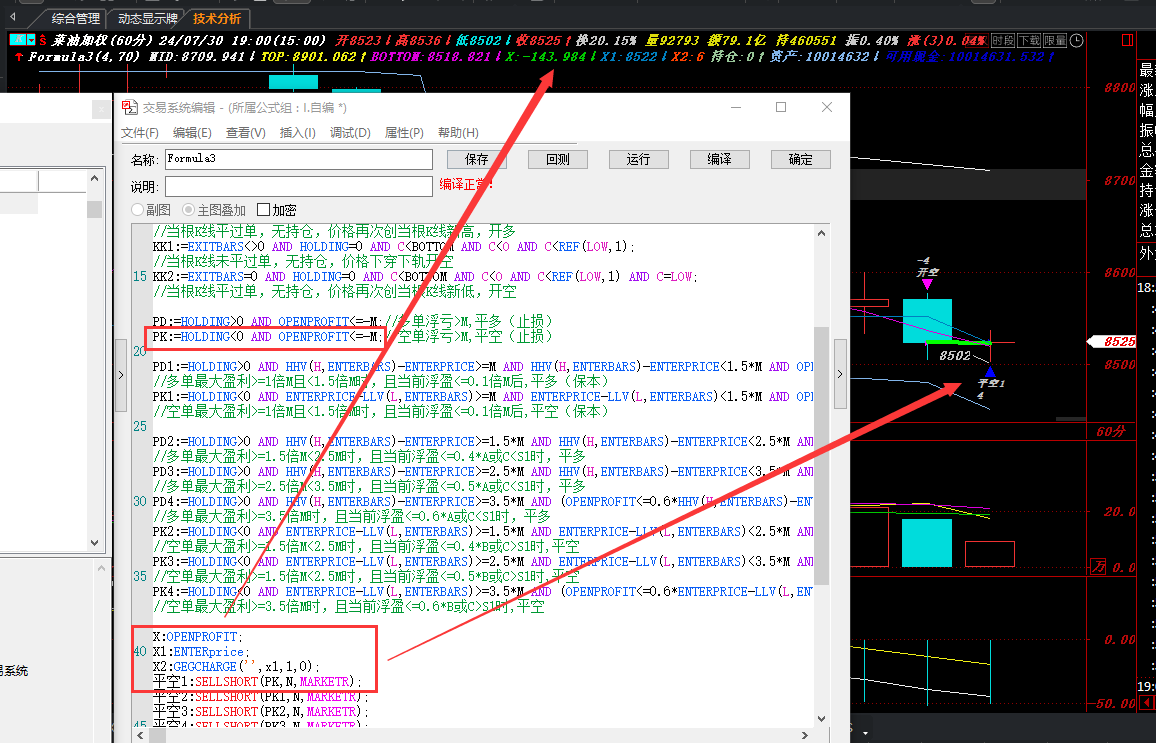Click the left window list's scrollbar down arrow
The width and height of the screenshot is (1156, 743).
[x=94, y=543]
